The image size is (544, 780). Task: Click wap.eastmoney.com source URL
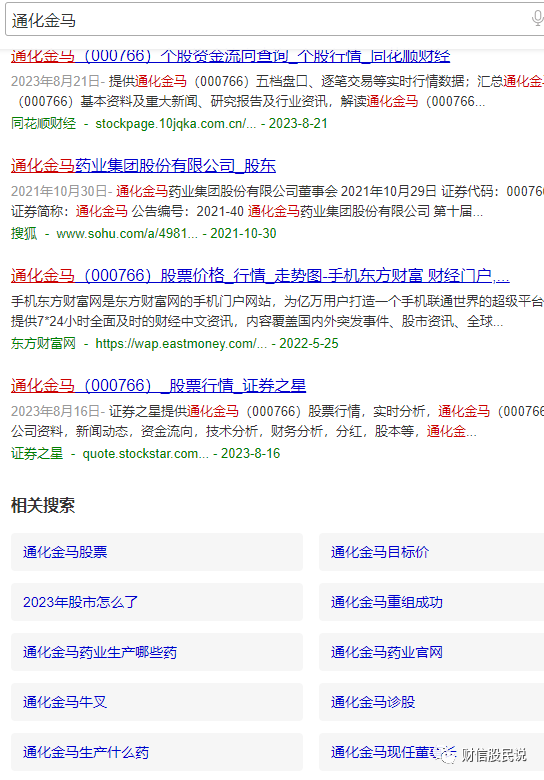[181, 343]
